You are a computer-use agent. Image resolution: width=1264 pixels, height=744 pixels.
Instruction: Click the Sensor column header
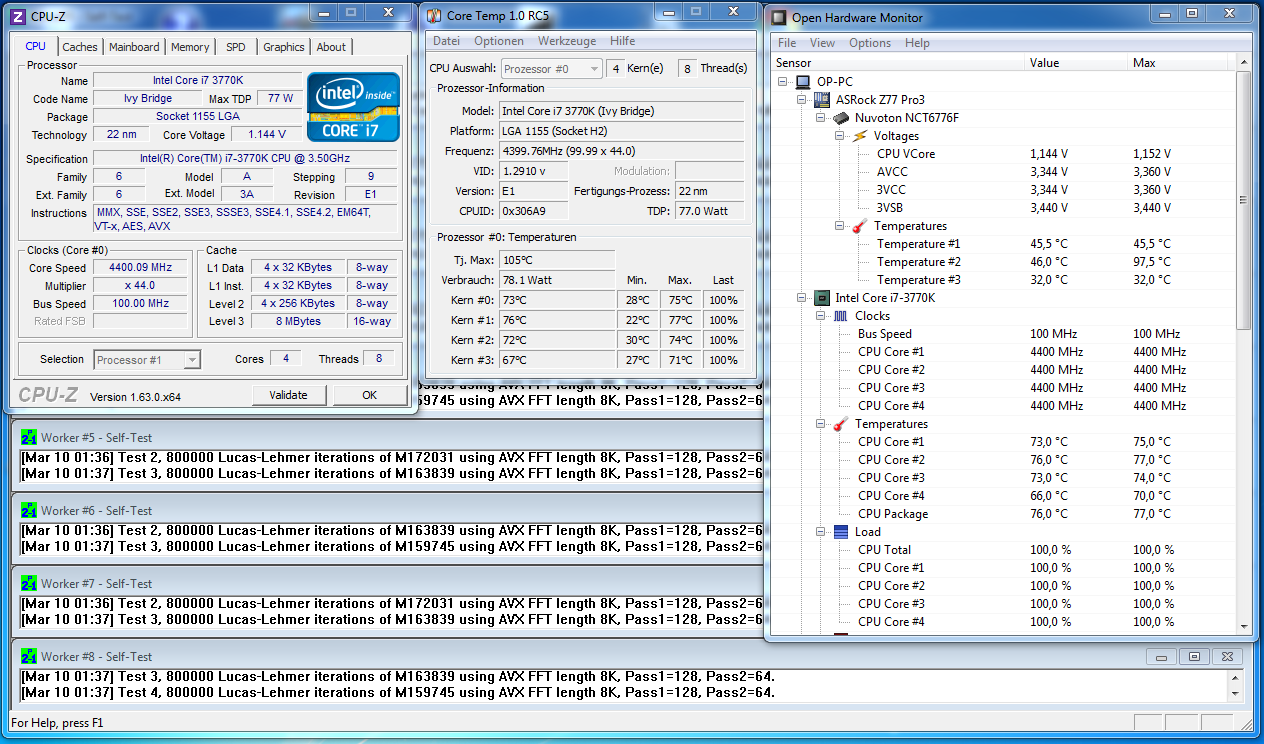[899, 63]
